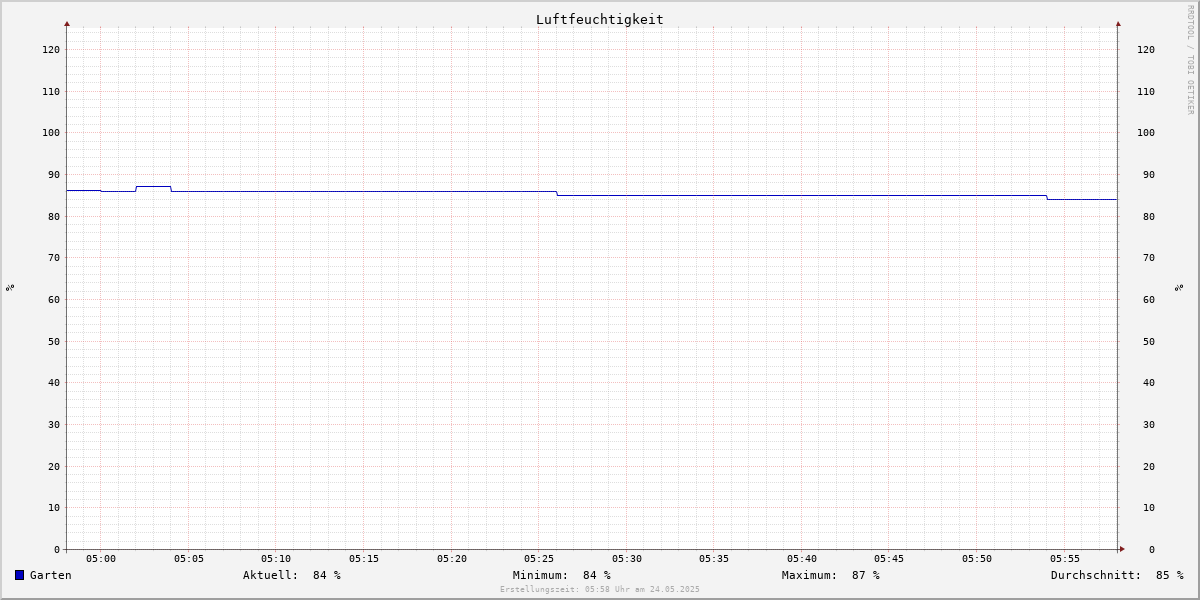Click the humidity line drop at 05:26
The height and width of the screenshot is (600, 1200).
point(557,193)
